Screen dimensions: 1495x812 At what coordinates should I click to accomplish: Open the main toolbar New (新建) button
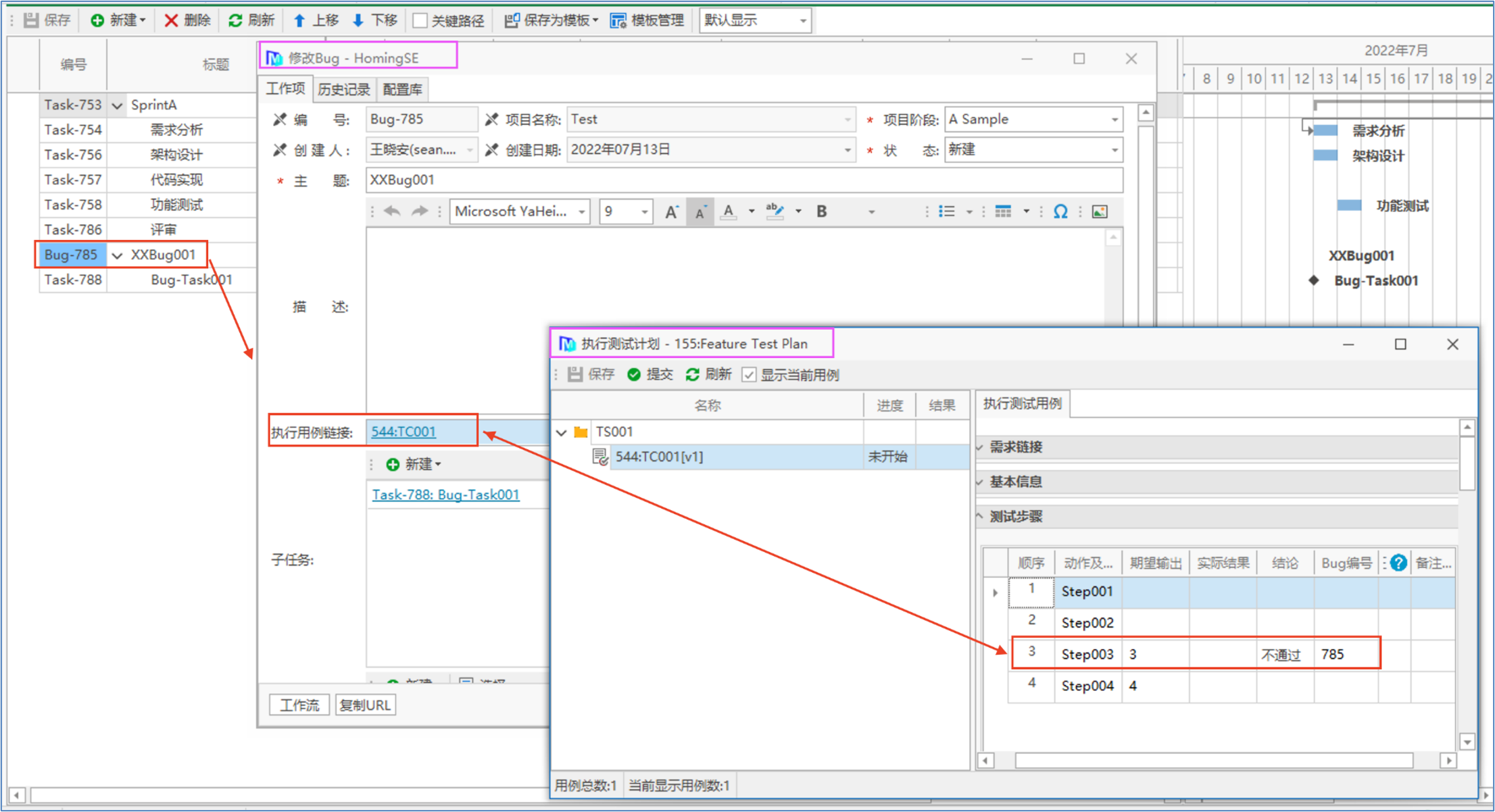118,20
